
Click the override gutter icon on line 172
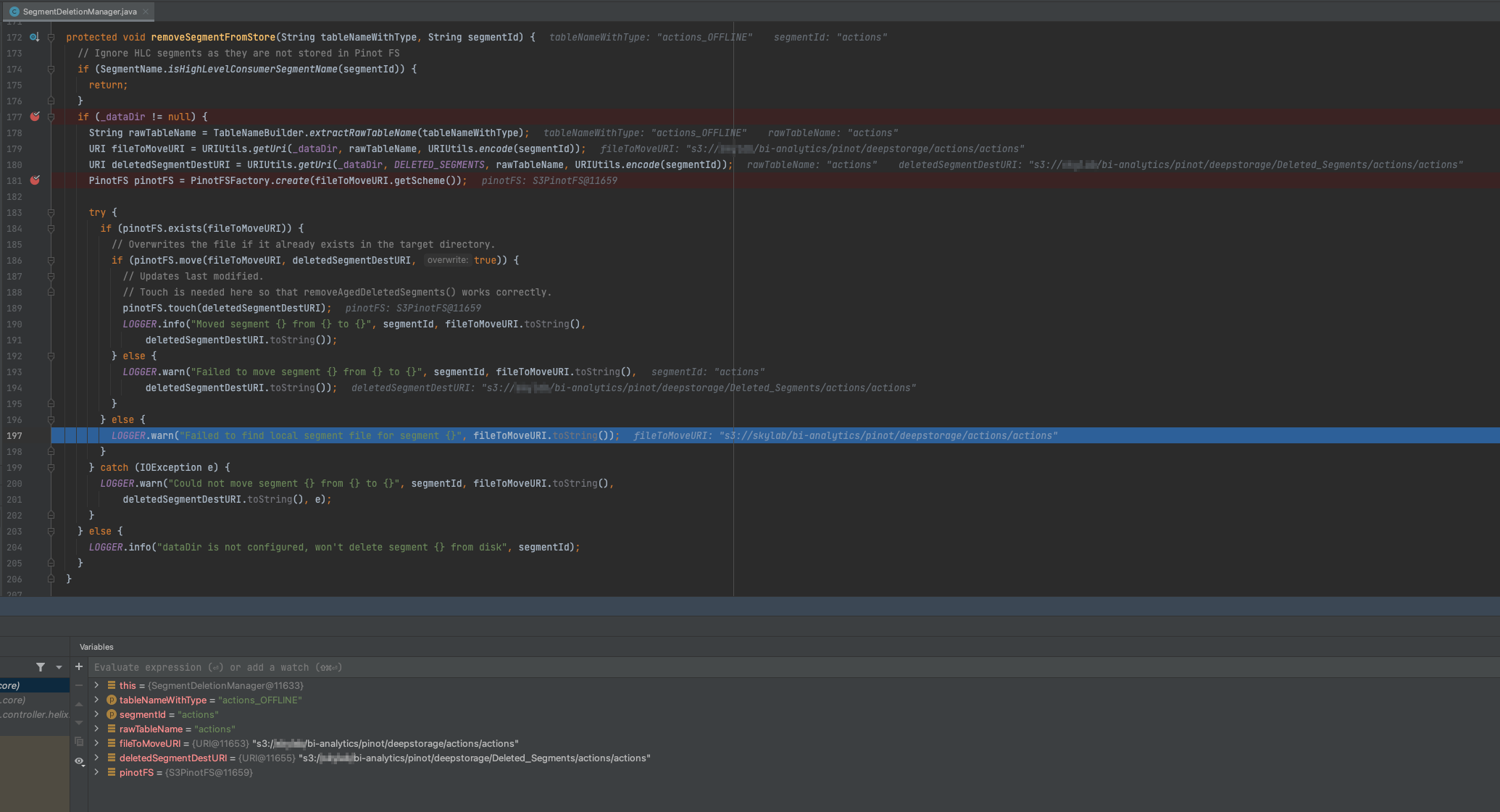(x=34, y=37)
